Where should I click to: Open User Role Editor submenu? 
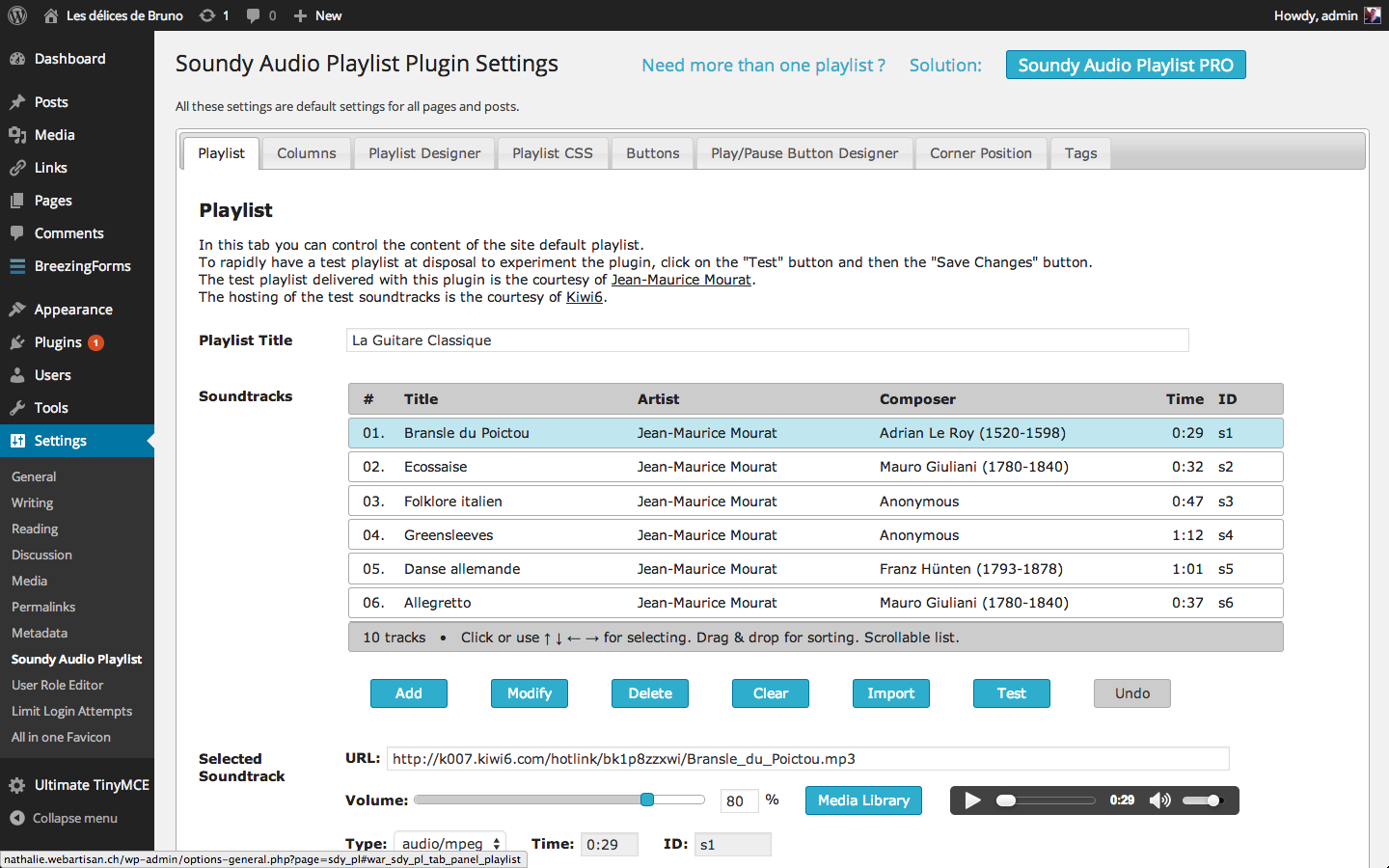57,685
